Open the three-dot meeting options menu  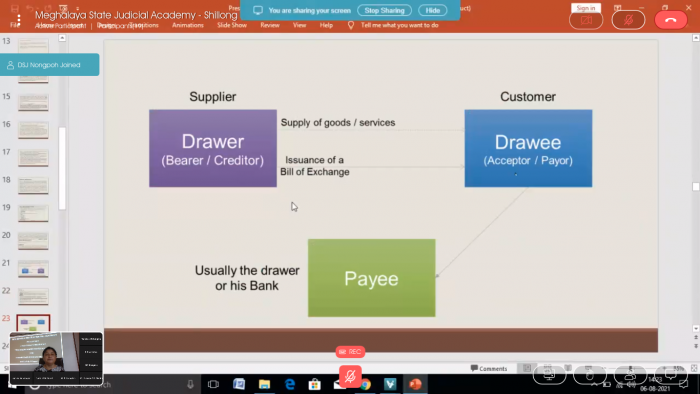point(19,20)
